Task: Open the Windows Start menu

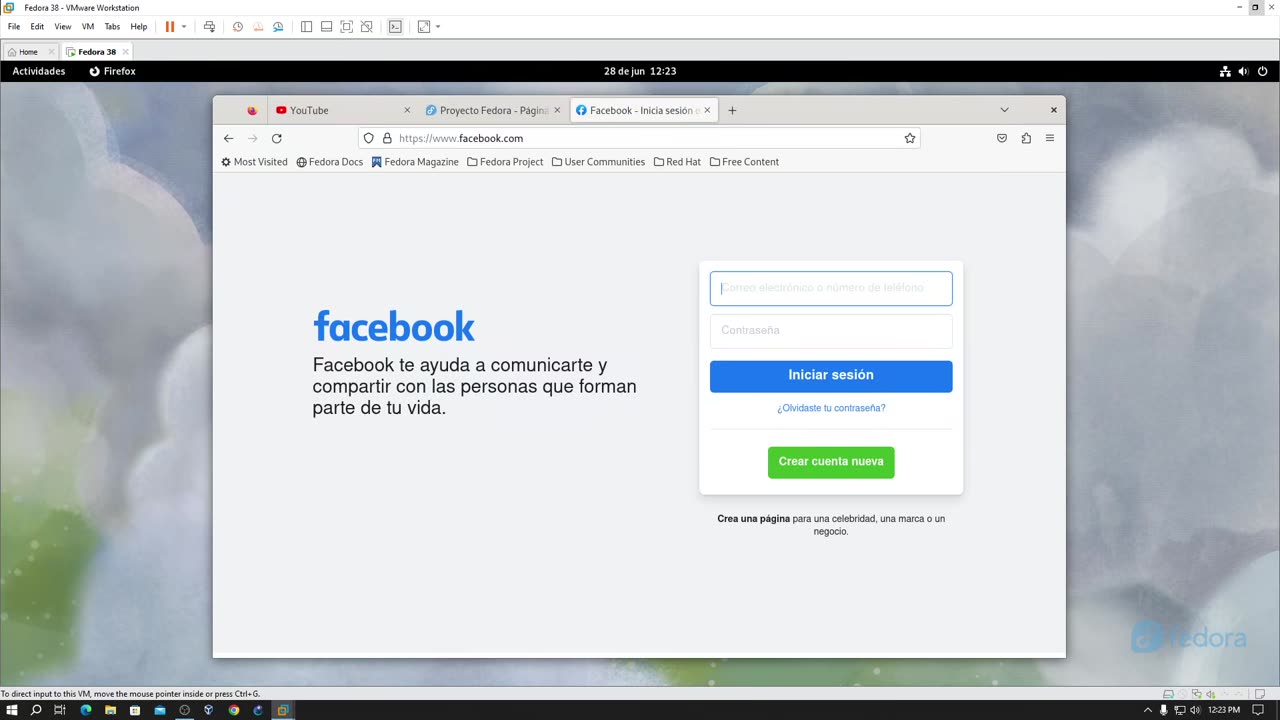Action: click(x=12, y=710)
